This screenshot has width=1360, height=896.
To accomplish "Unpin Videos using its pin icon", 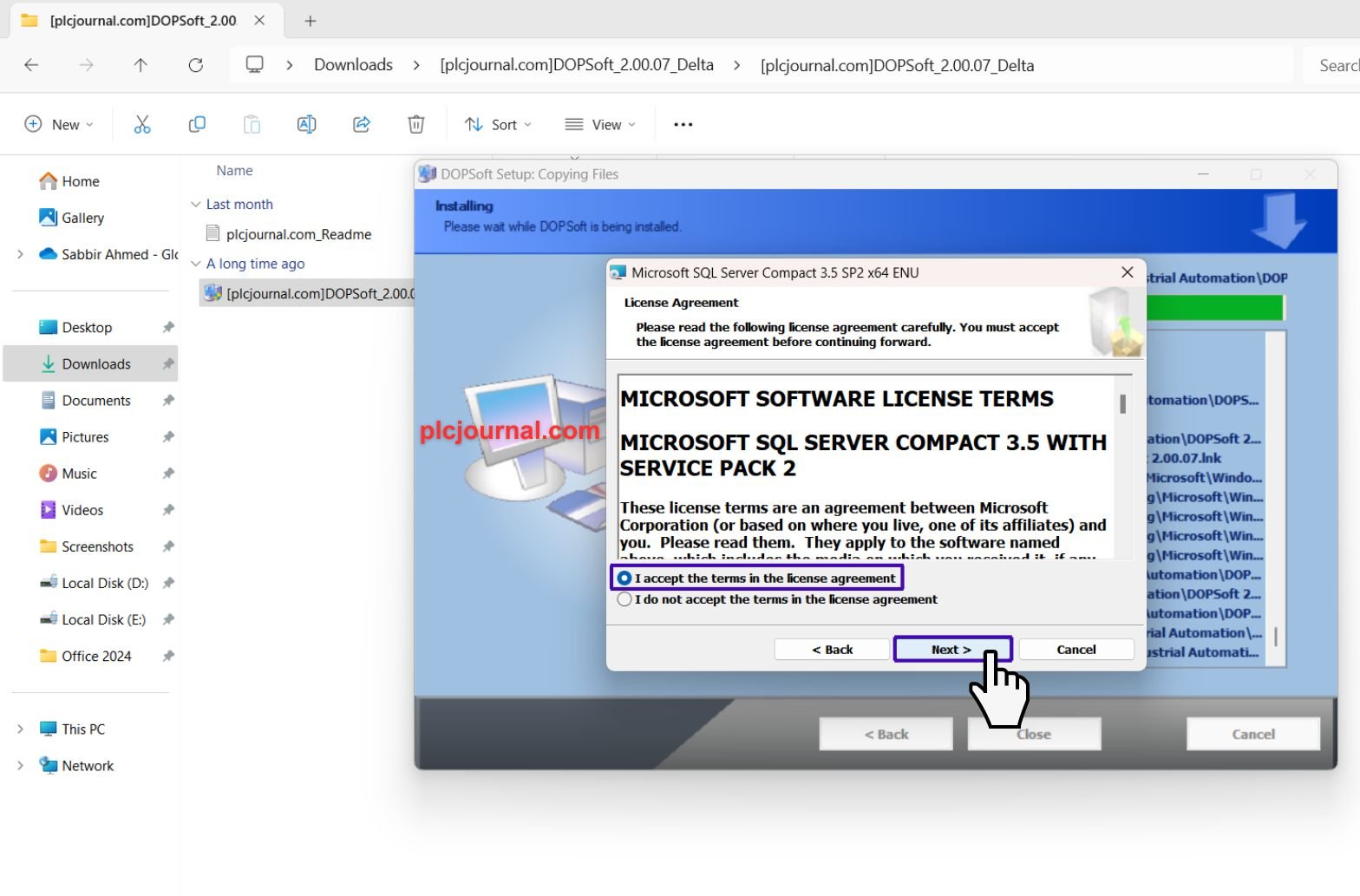I will coord(168,510).
